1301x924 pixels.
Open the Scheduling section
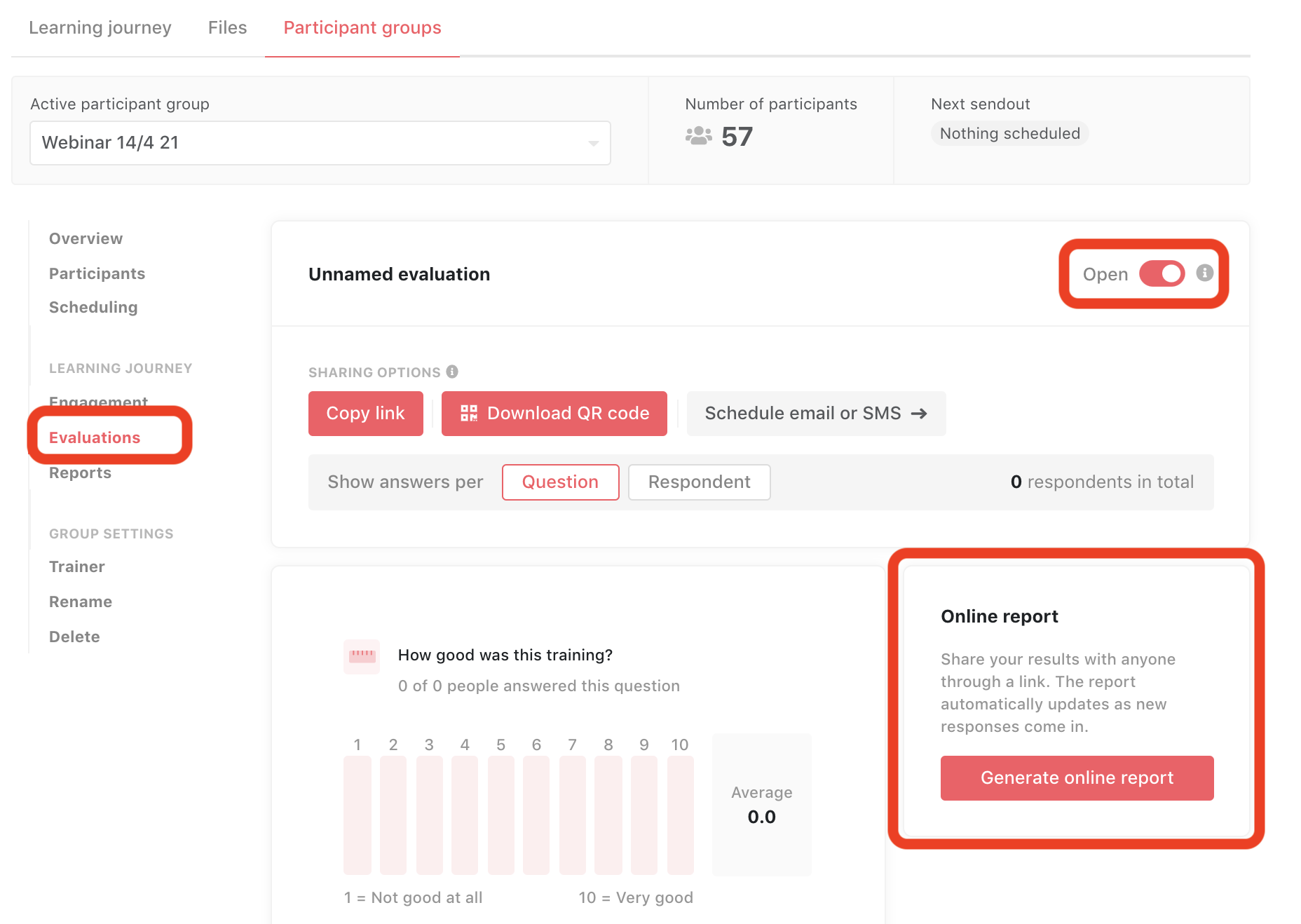point(93,308)
